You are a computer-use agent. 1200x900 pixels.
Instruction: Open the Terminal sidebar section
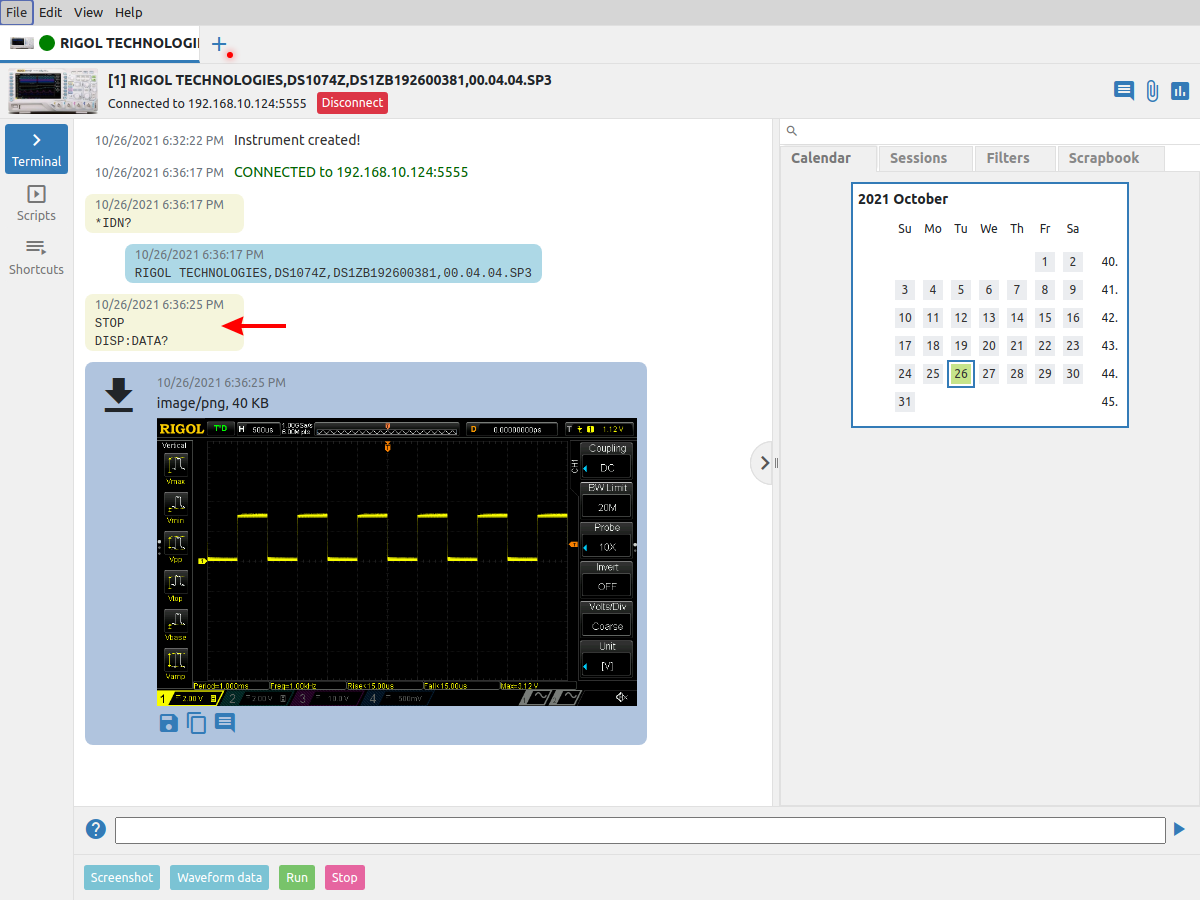36,149
